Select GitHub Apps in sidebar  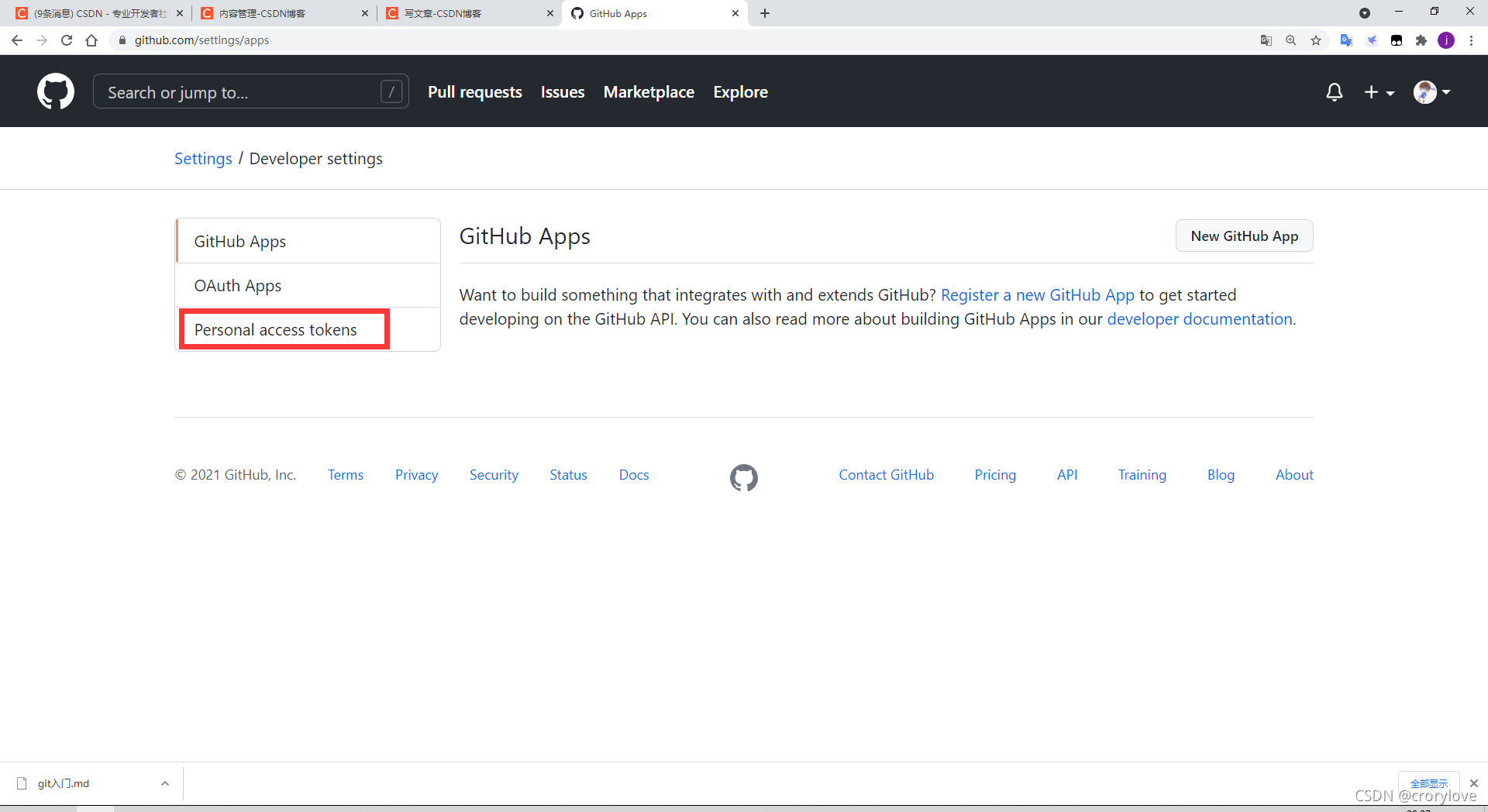click(x=308, y=242)
